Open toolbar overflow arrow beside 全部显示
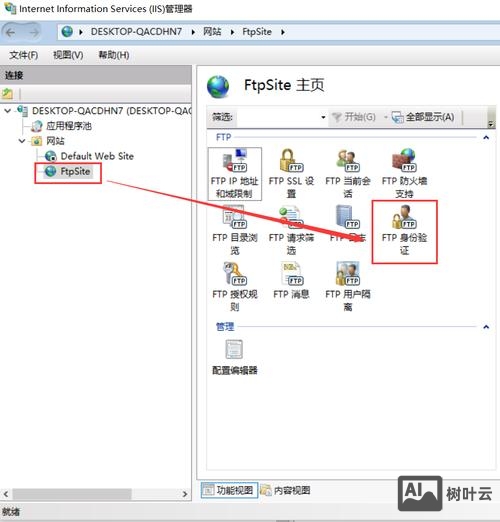500x522 pixels. (490, 124)
